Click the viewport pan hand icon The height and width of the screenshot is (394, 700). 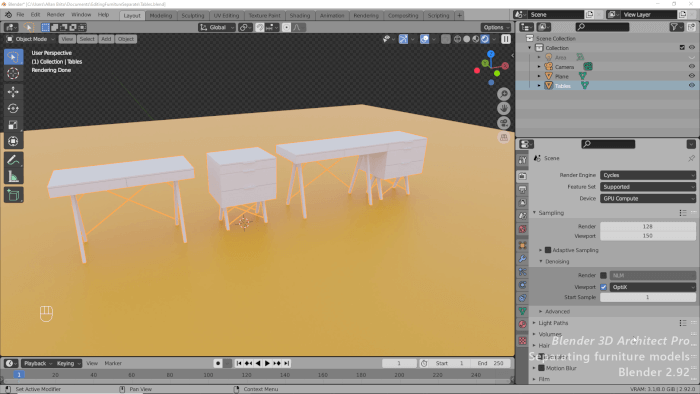(x=504, y=108)
